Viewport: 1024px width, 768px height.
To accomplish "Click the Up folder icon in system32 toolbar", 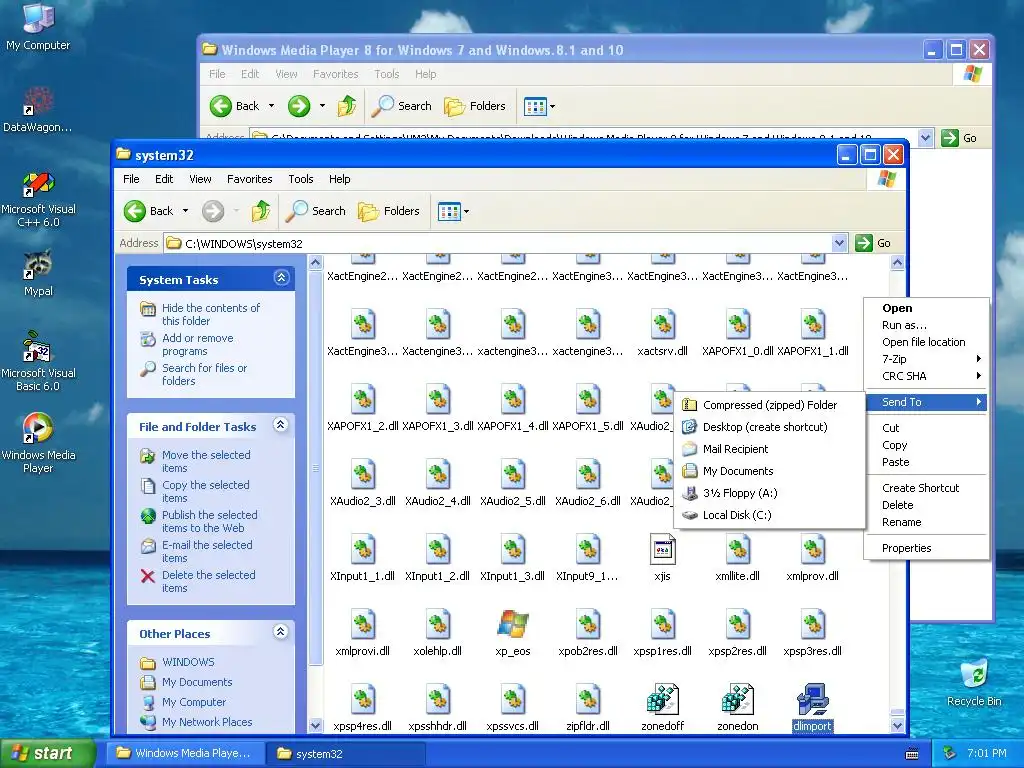I will click(261, 211).
